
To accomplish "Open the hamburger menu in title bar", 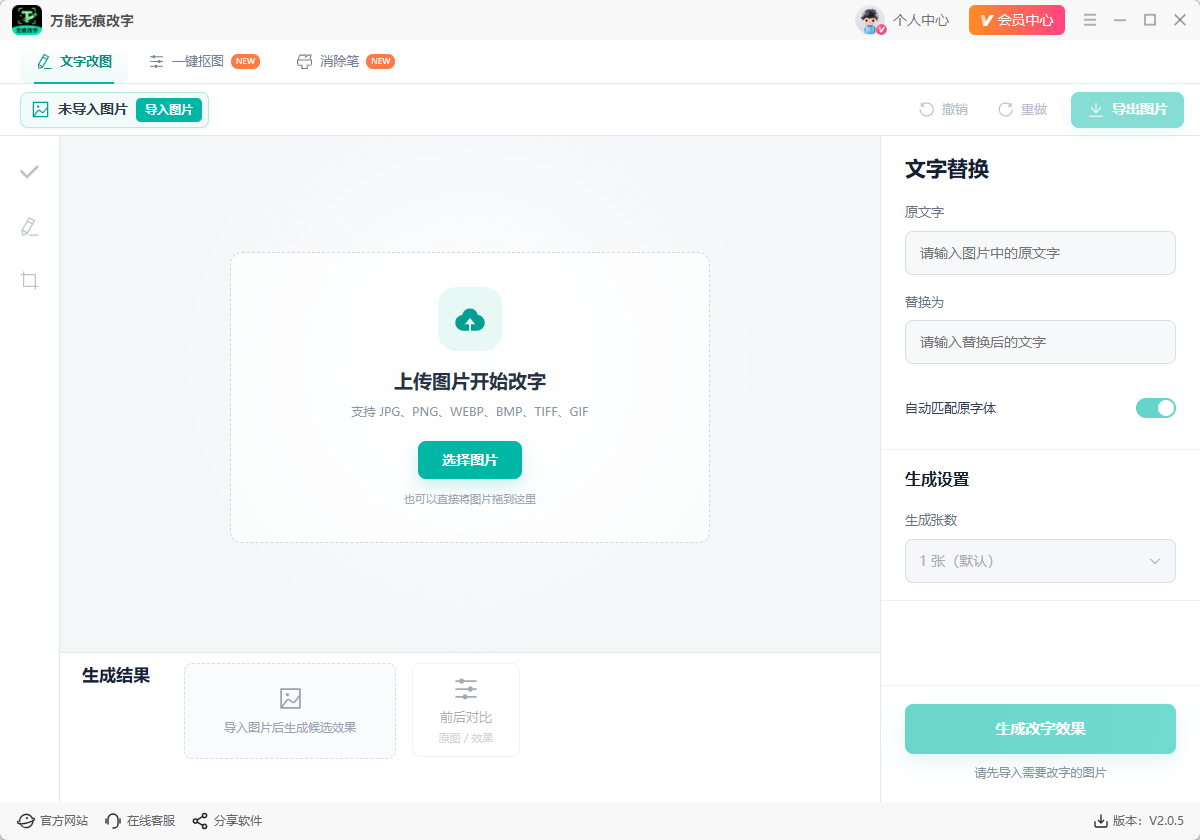I will pyautogui.click(x=1090, y=20).
